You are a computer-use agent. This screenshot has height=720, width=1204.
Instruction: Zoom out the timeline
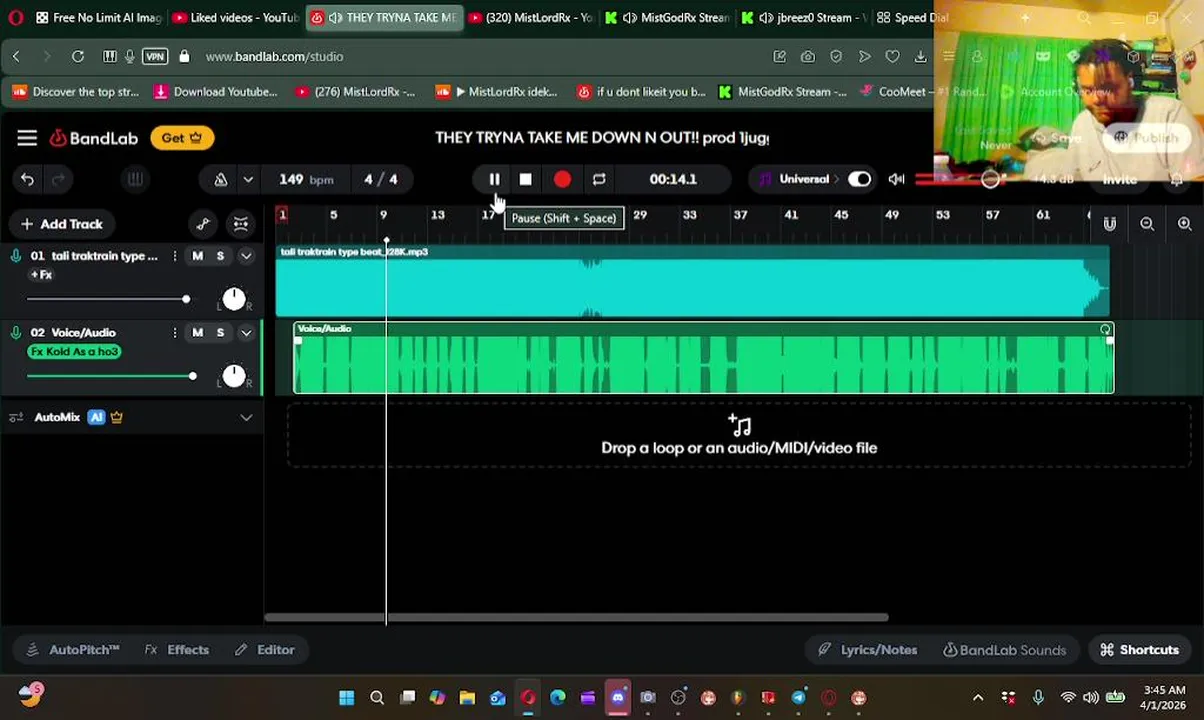pos(1147,224)
